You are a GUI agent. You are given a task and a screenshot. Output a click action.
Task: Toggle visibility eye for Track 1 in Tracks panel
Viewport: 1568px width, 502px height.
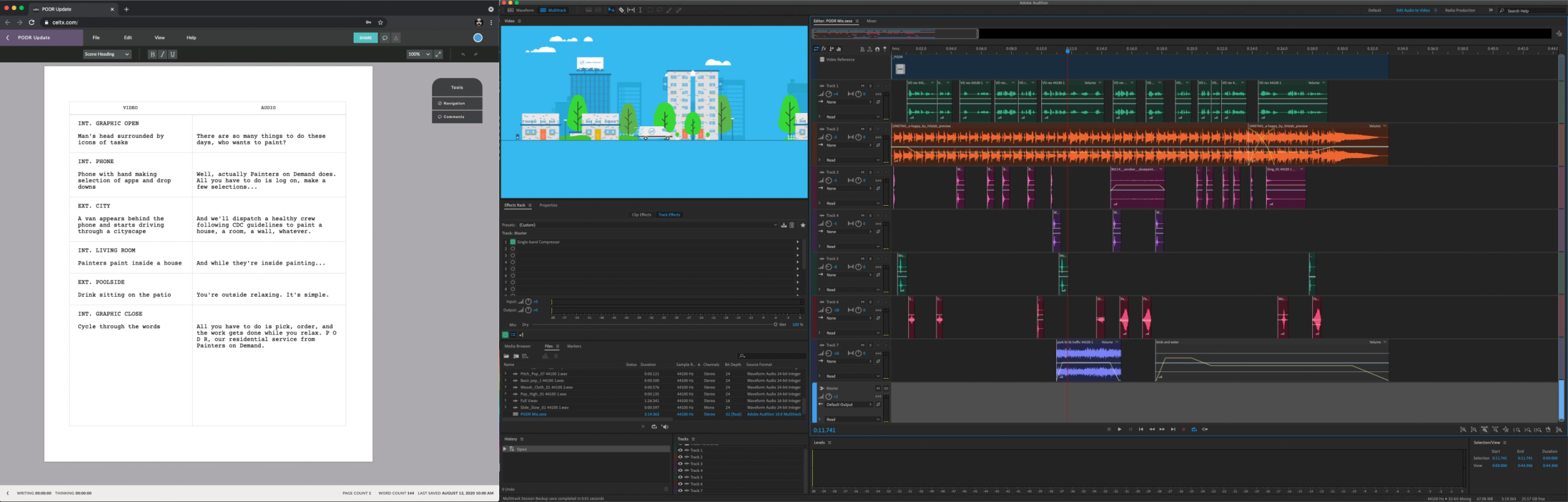(x=681, y=451)
